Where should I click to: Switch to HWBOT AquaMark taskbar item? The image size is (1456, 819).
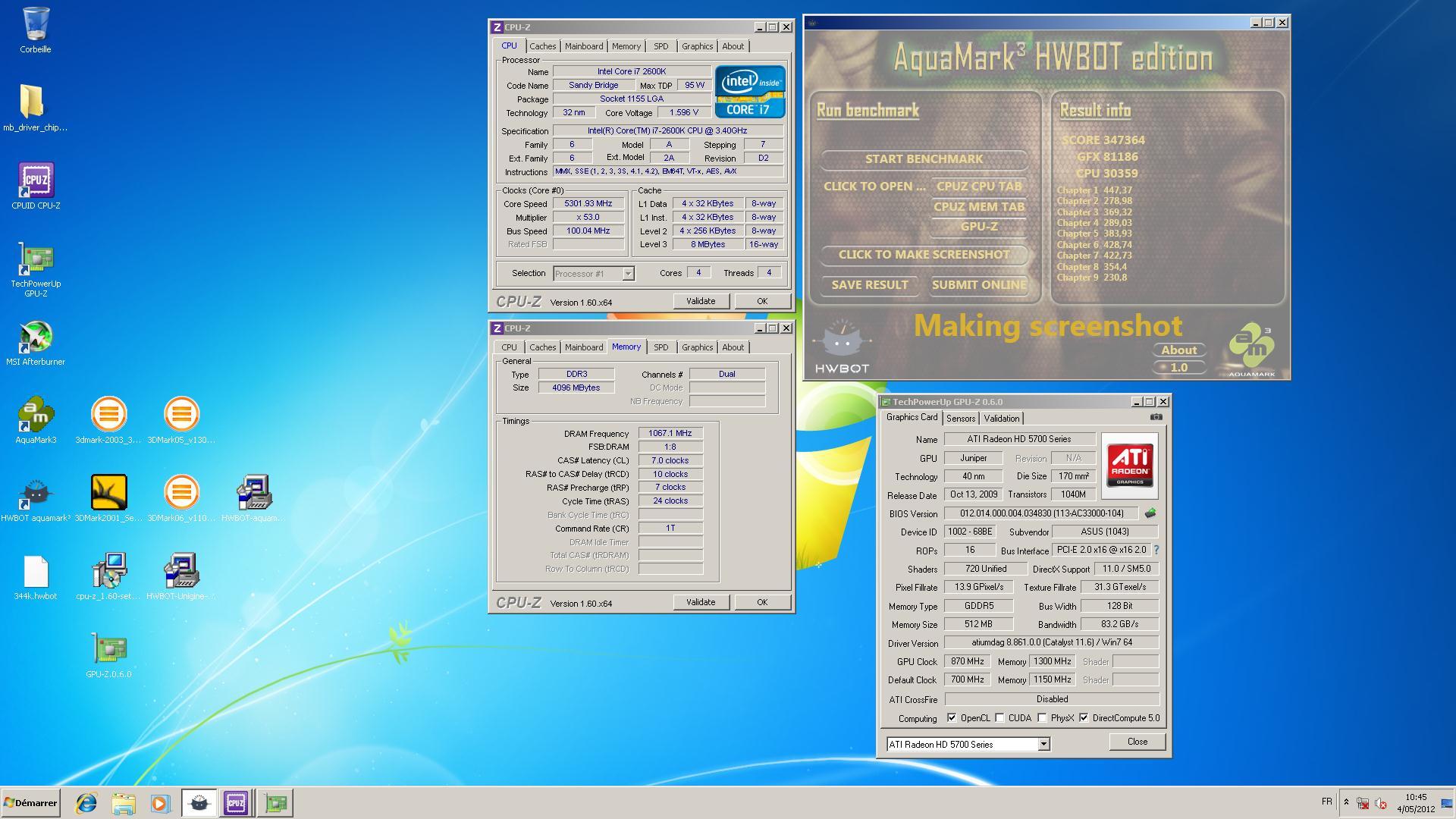point(199,803)
